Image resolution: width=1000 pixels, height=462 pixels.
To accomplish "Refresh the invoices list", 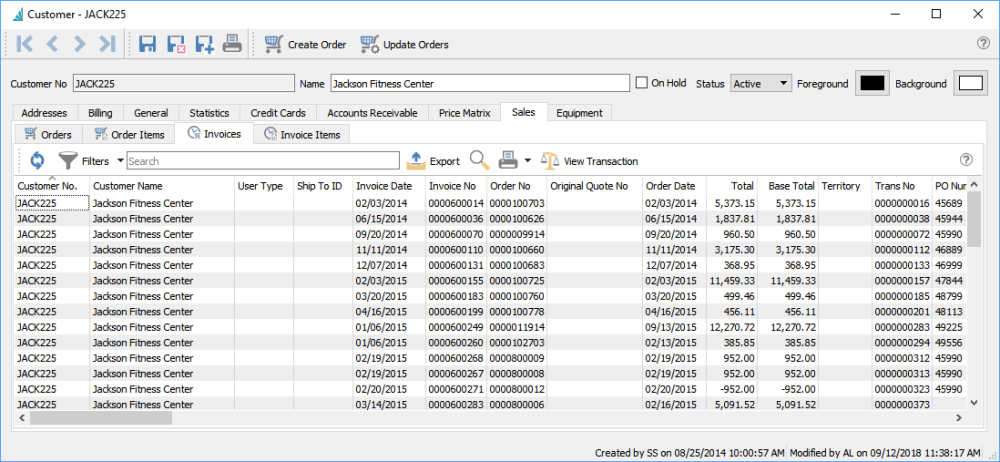I will pyautogui.click(x=37, y=160).
